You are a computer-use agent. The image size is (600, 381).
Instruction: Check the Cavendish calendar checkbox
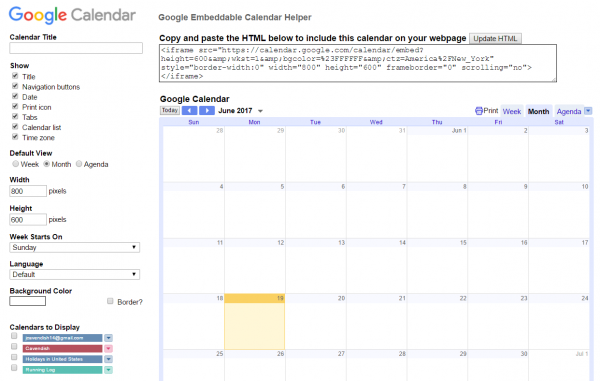click(x=14, y=347)
